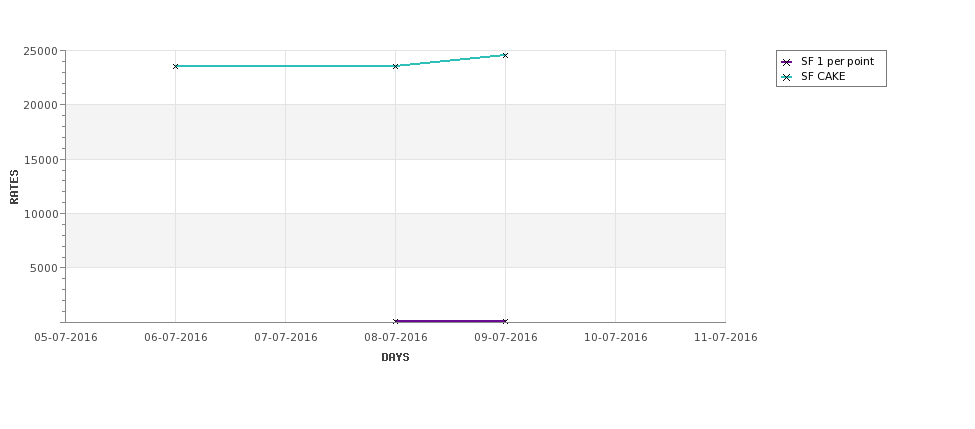Select the SF 1 per point legend marker
The height and width of the screenshot is (429, 975).
pyautogui.click(x=787, y=62)
